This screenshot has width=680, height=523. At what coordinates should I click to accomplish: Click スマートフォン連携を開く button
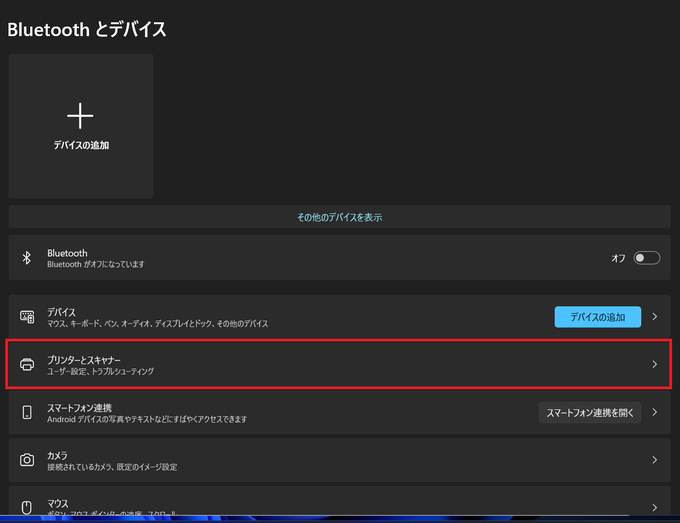590,412
